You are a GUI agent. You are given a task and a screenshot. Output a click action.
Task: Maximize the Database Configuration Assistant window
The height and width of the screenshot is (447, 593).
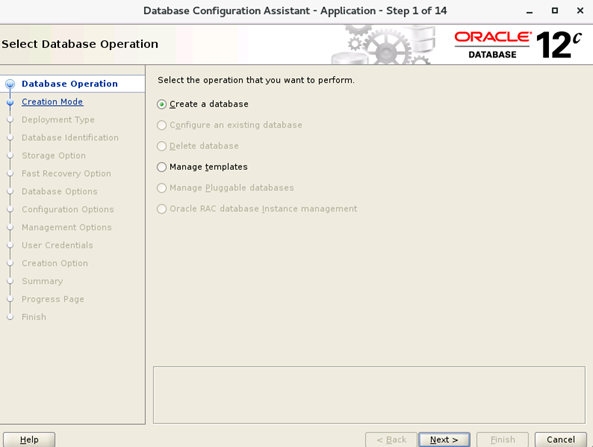(x=555, y=11)
